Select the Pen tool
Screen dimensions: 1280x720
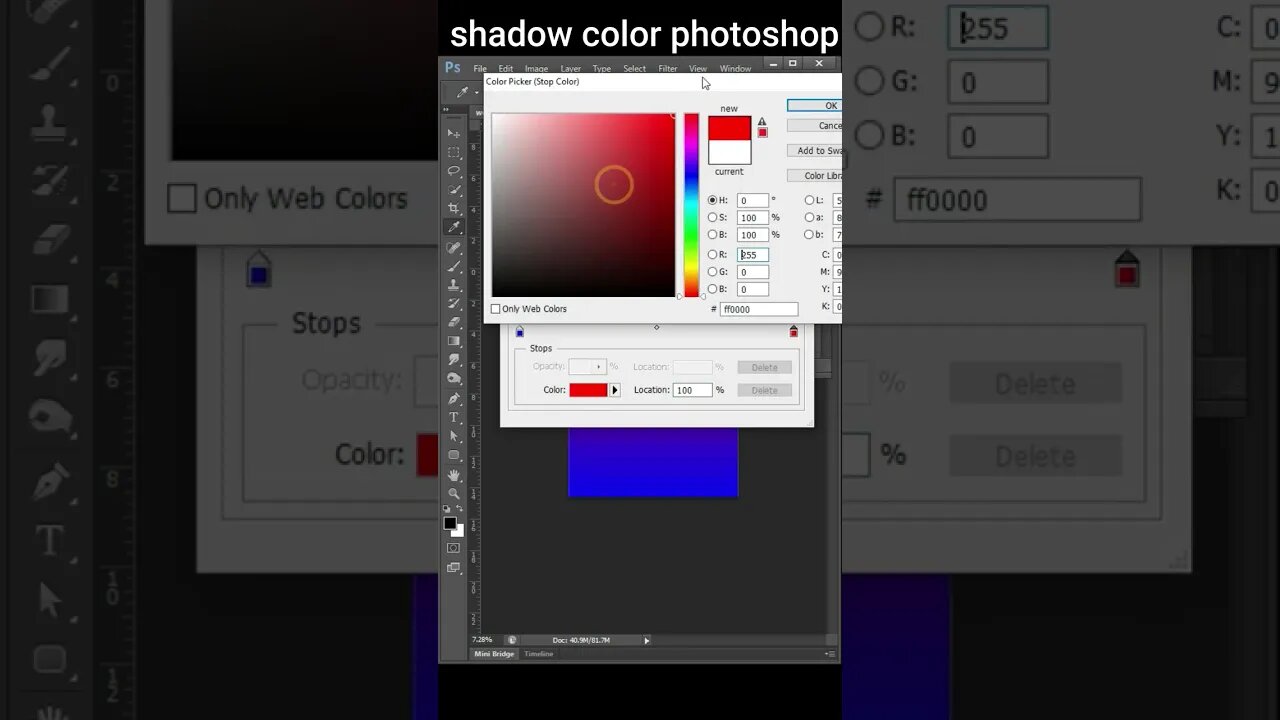(454, 398)
